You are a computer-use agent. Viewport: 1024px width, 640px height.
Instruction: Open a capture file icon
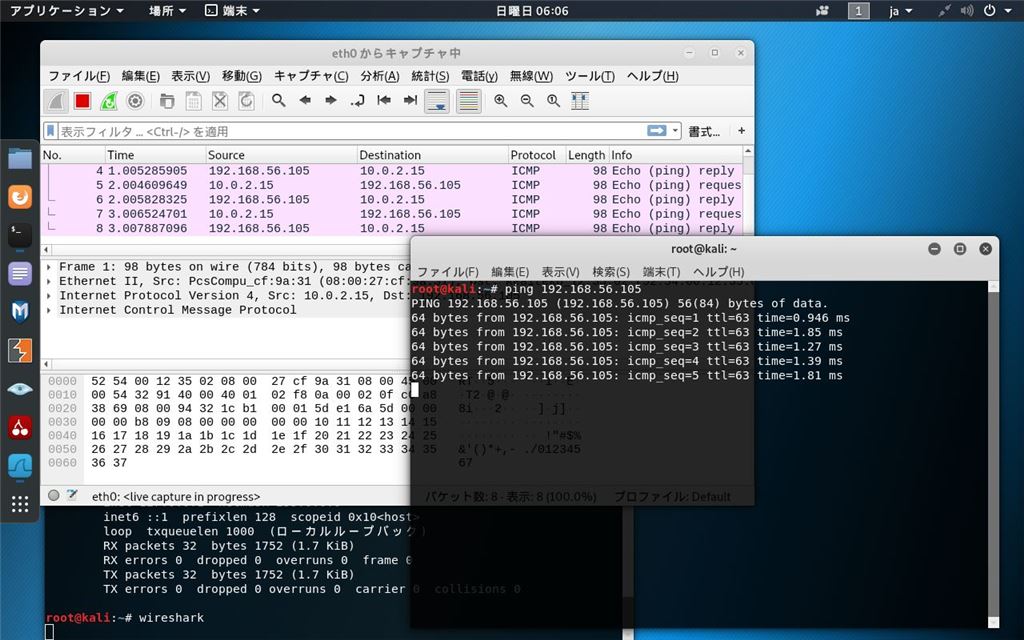tap(167, 101)
